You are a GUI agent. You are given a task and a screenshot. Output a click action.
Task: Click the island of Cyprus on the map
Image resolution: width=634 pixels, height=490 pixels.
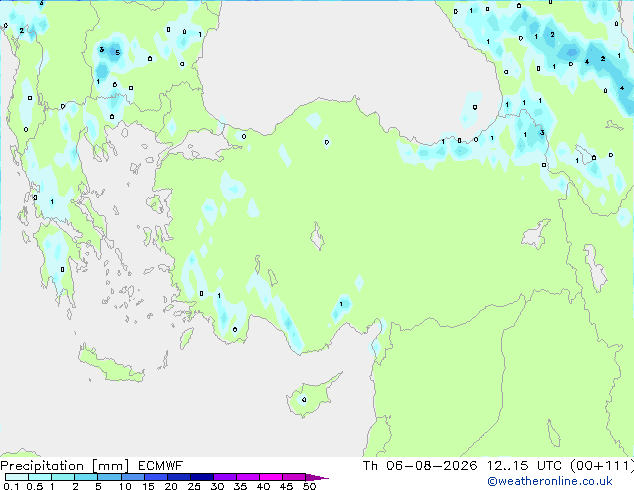312,396
